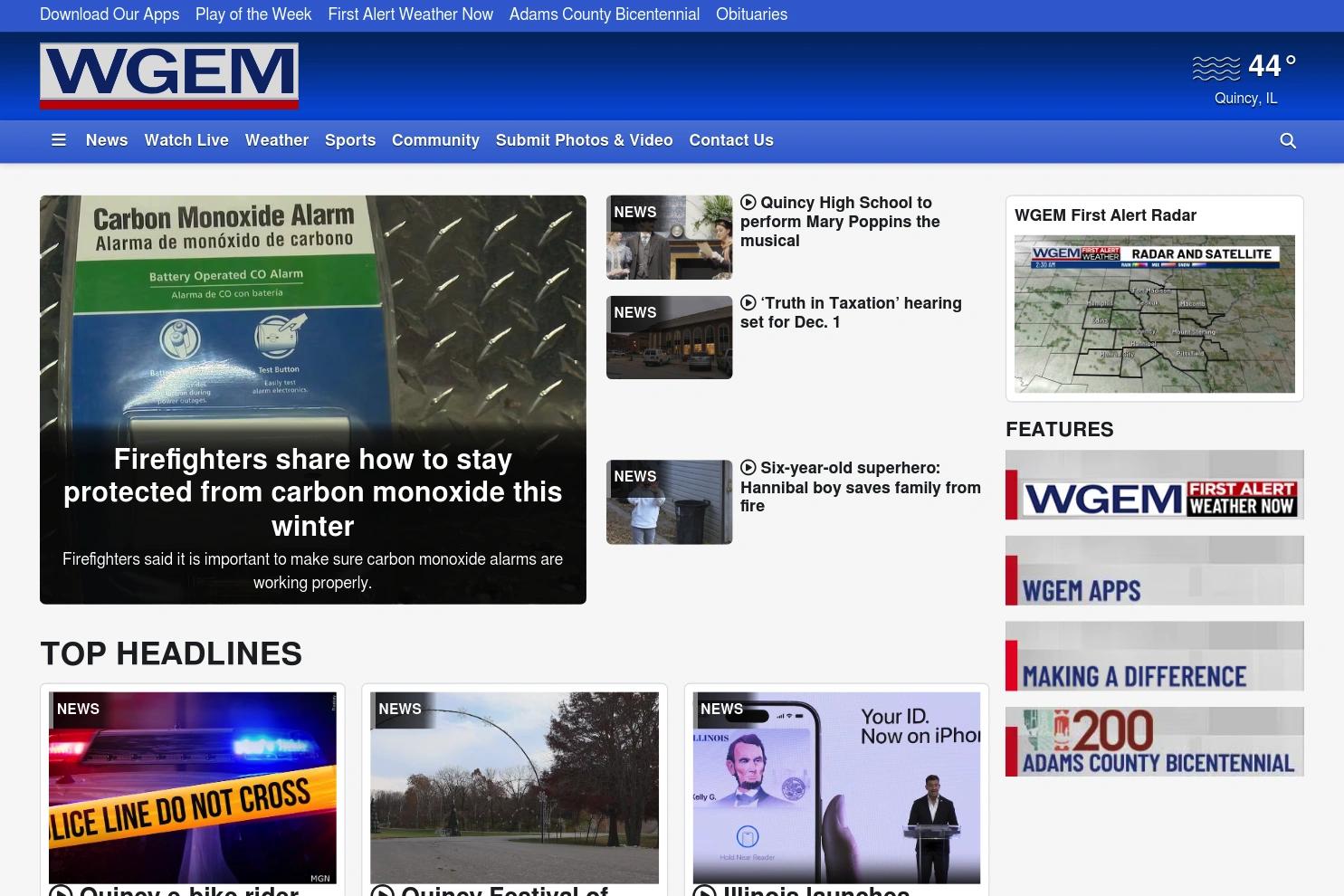This screenshot has height=896, width=1344.
Task: Click play icon on Quincy High School story
Action: coord(748,203)
